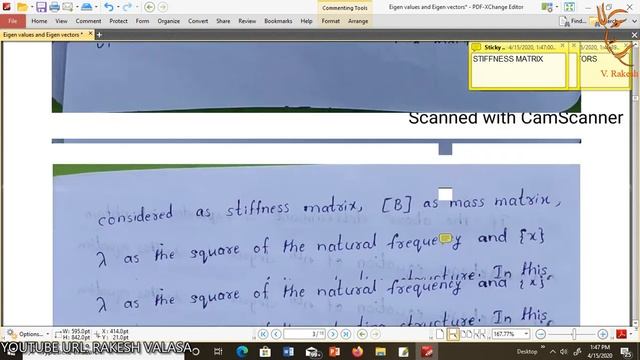Viewport: 640px width, 360px height.
Task: Open the Arrange commenting tab
Action: (358, 21)
